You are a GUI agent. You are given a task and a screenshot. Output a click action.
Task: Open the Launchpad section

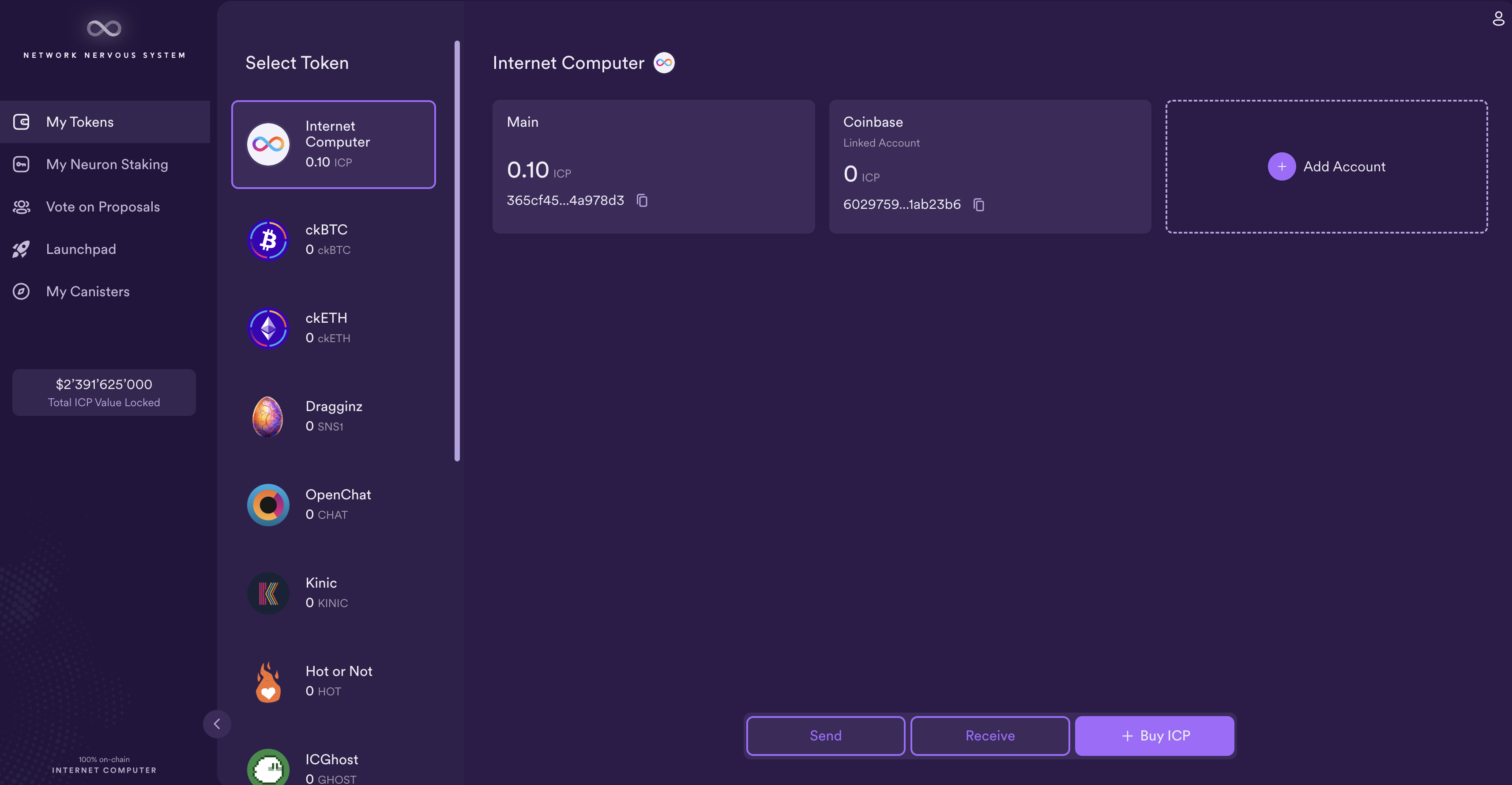click(x=80, y=249)
